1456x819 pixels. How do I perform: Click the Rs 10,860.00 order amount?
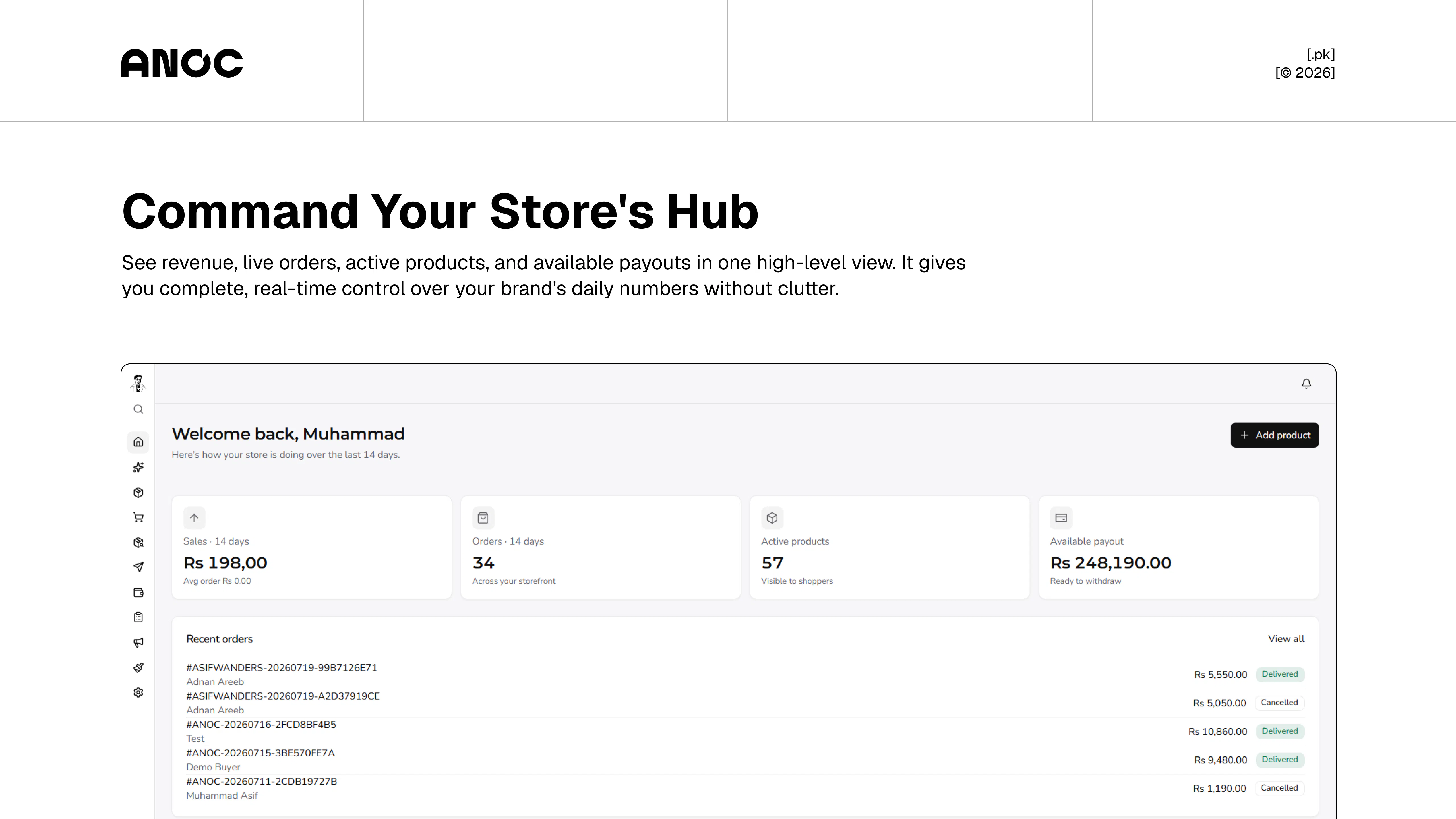click(x=1217, y=731)
